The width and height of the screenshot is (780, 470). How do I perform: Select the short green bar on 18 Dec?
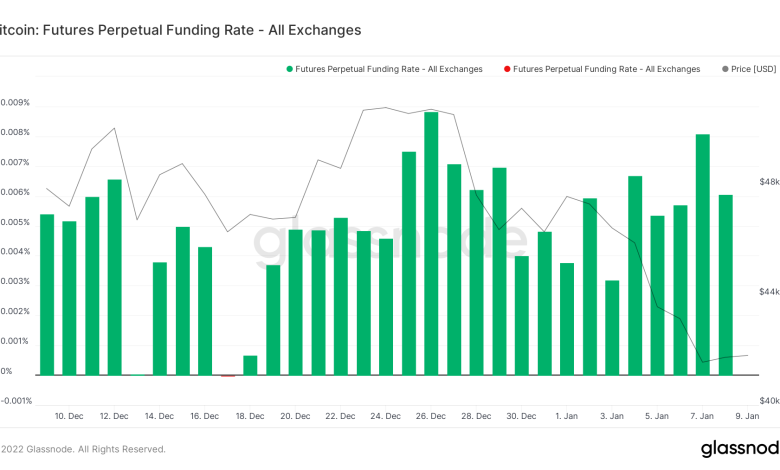point(250,365)
